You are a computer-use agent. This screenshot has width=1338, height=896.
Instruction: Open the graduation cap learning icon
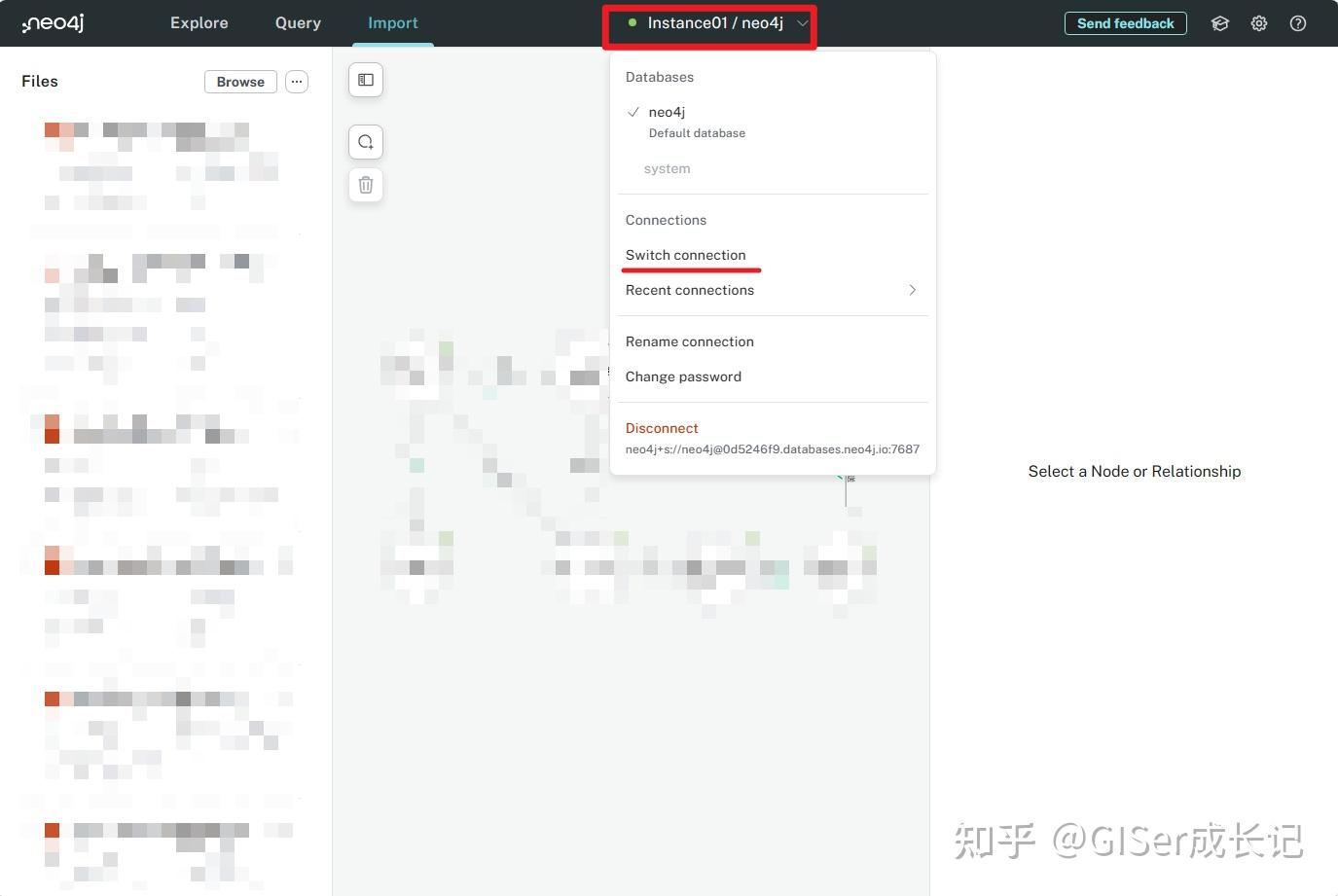(x=1220, y=22)
